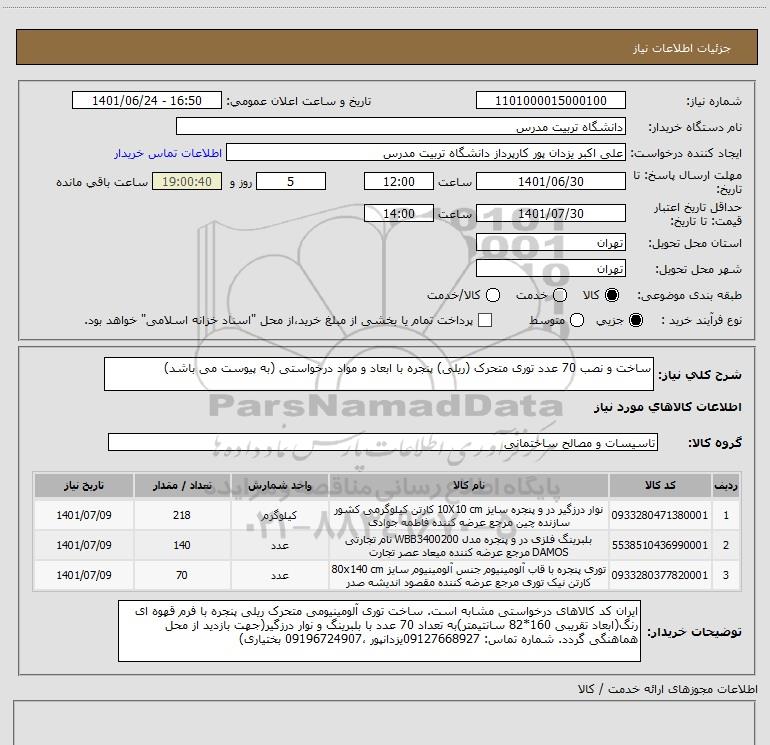Click product code 0933280377820001
Image resolution: width=770 pixels, height=745 pixels.
tap(660, 575)
